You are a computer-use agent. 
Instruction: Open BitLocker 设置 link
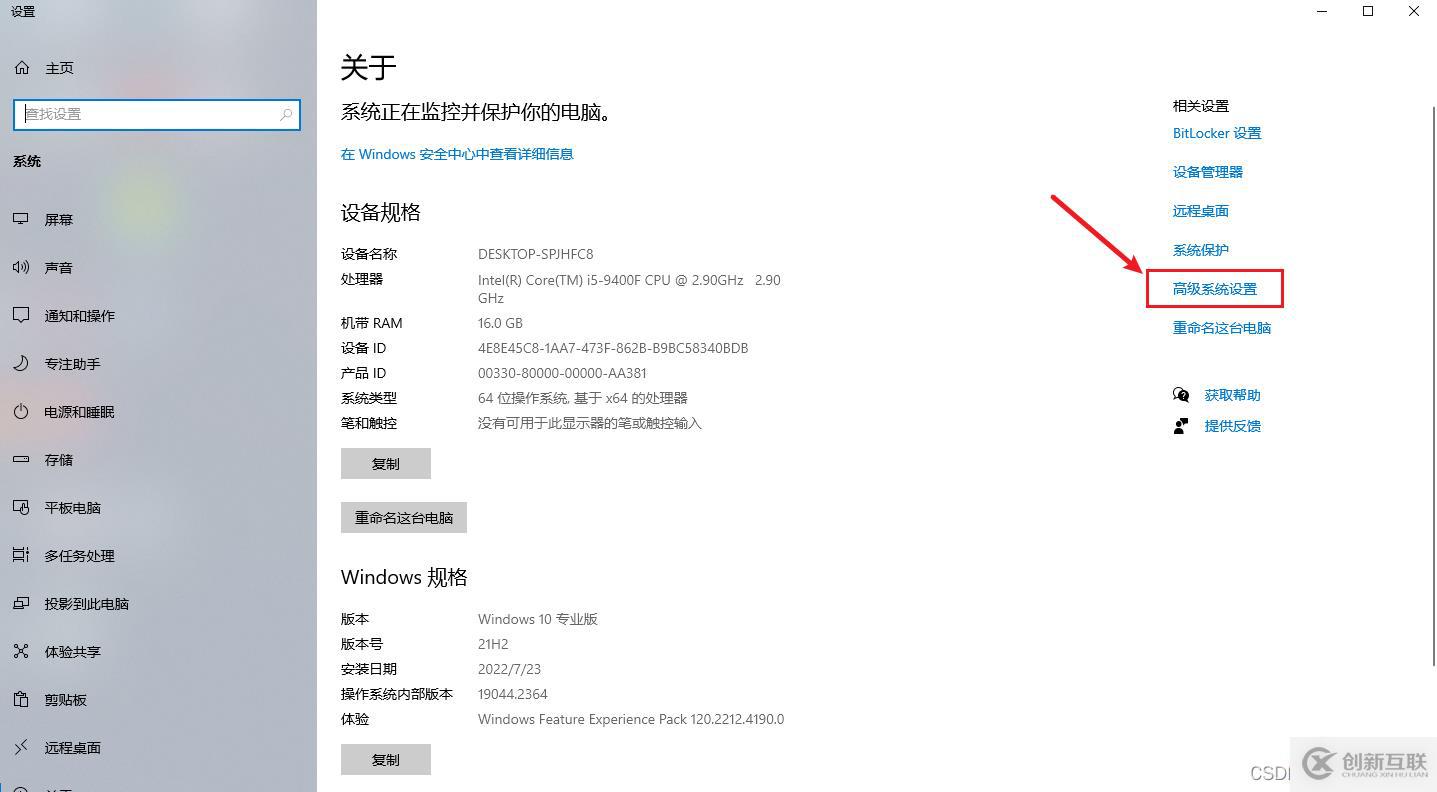1217,133
